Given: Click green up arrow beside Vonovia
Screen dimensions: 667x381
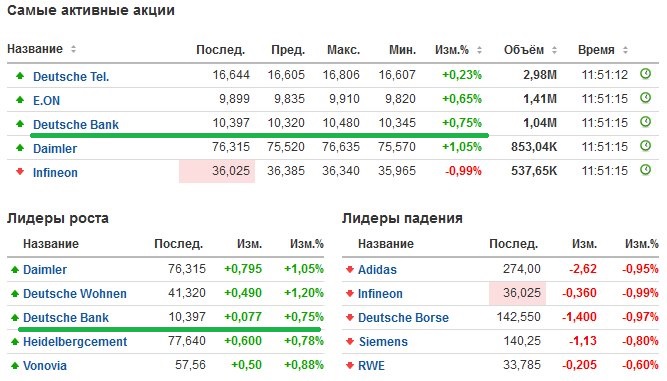Looking at the screenshot, I should pos(15,365).
